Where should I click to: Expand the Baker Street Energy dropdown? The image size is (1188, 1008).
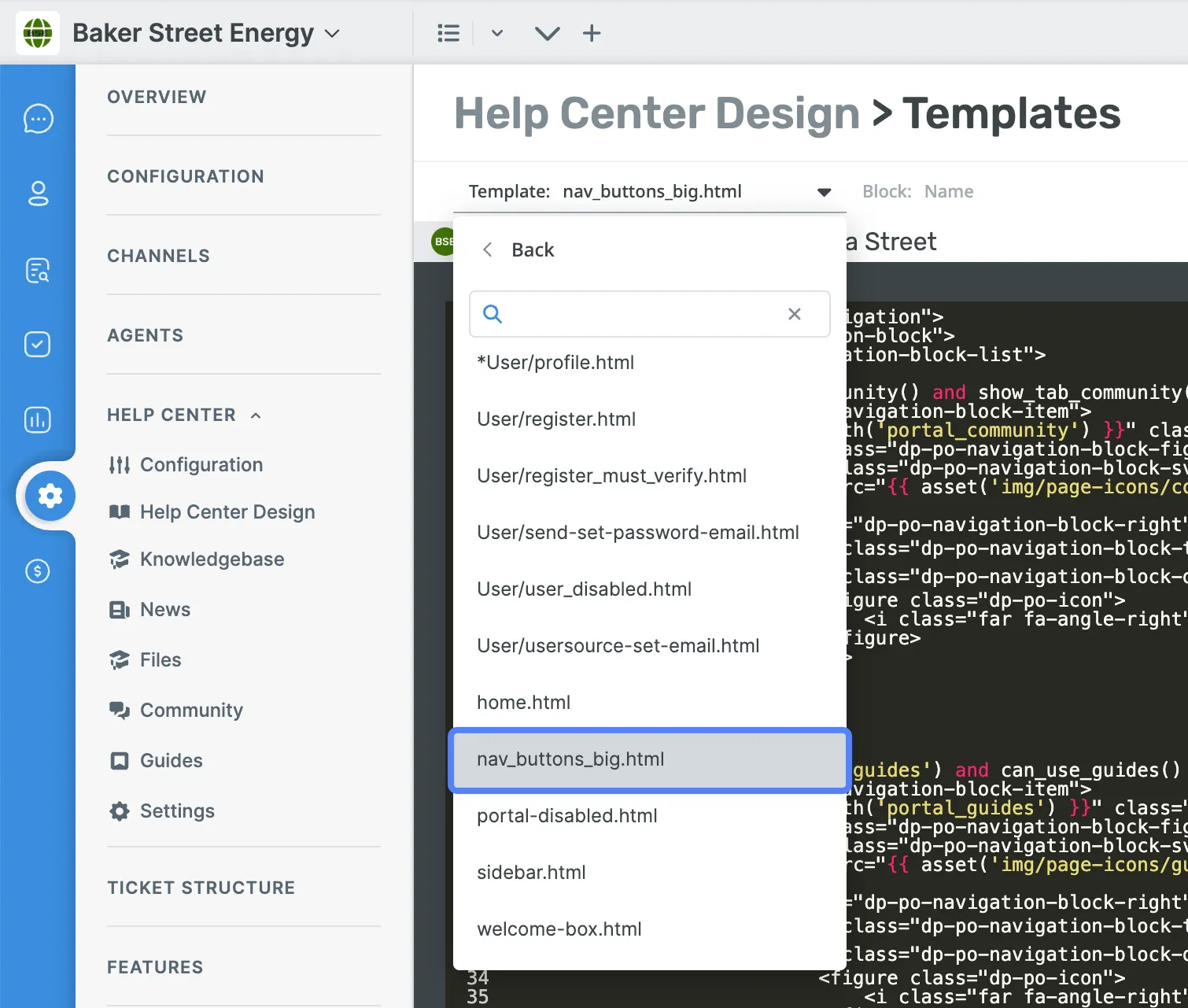pyautogui.click(x=332, y=33)
